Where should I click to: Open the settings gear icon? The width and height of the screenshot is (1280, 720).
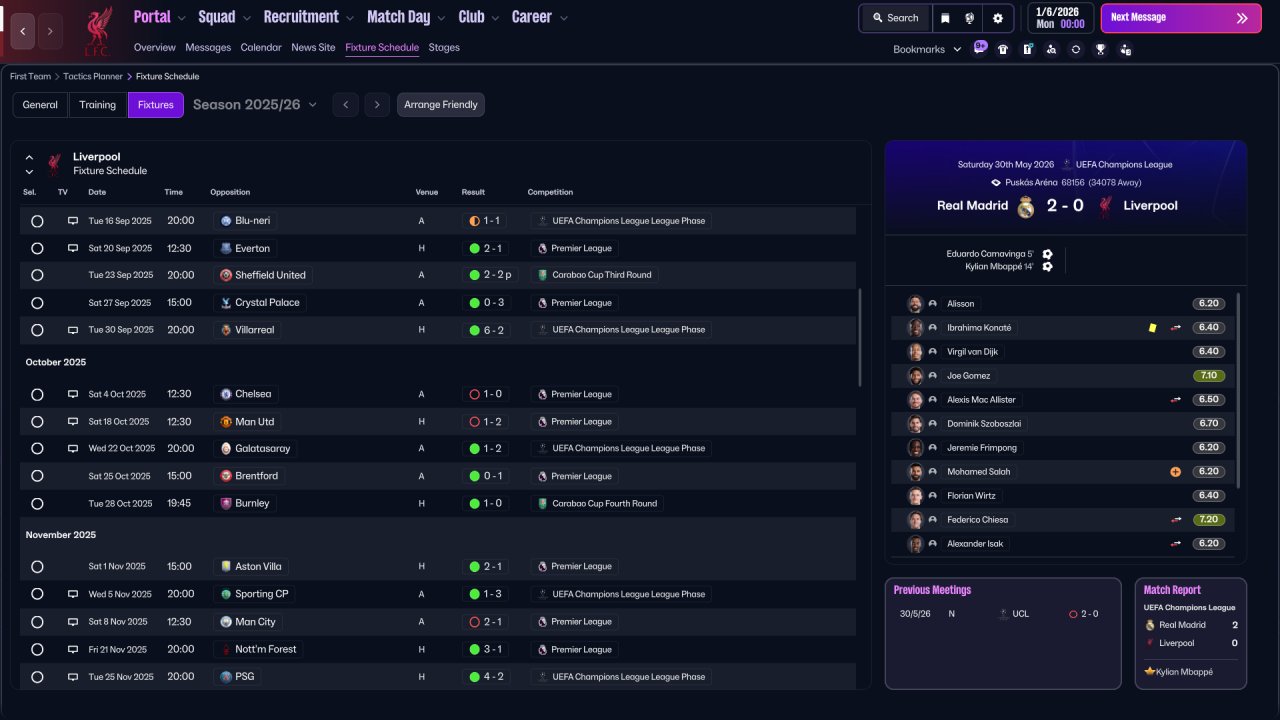(x=997, y=18)
